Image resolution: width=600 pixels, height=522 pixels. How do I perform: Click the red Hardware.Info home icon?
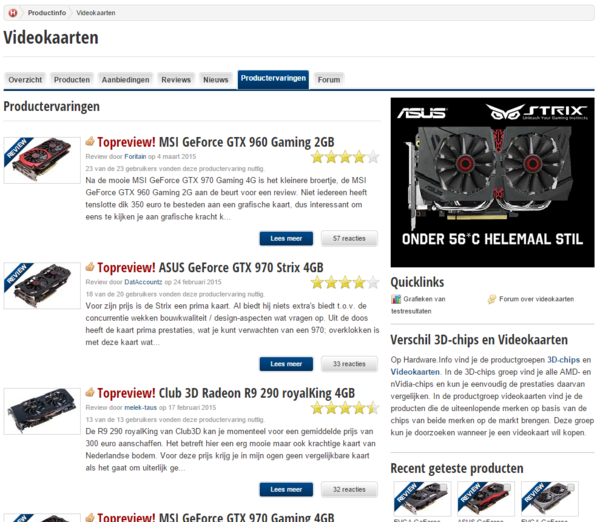[x=13, y=13]
